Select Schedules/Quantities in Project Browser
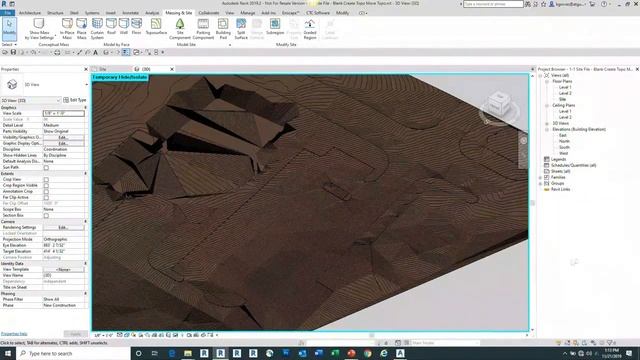 pos(573,165)
